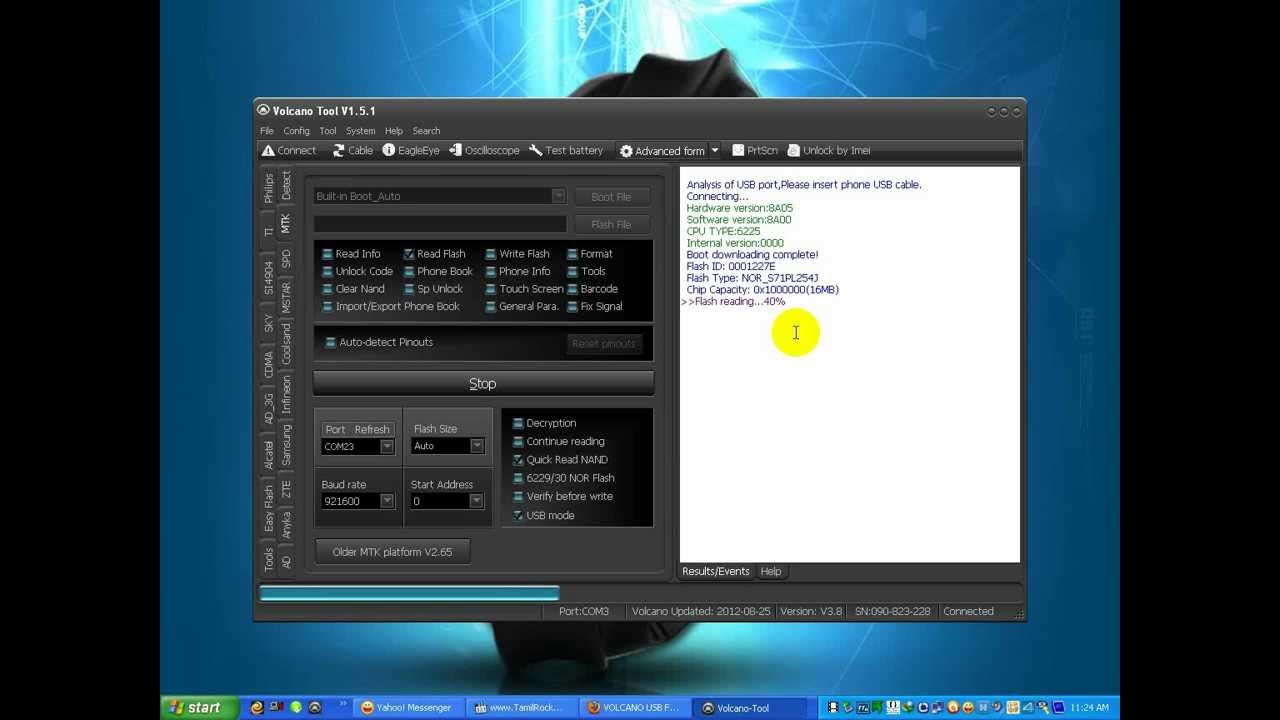Switch to the SPD side tab

pyautogui.click(x=286, y=258)
